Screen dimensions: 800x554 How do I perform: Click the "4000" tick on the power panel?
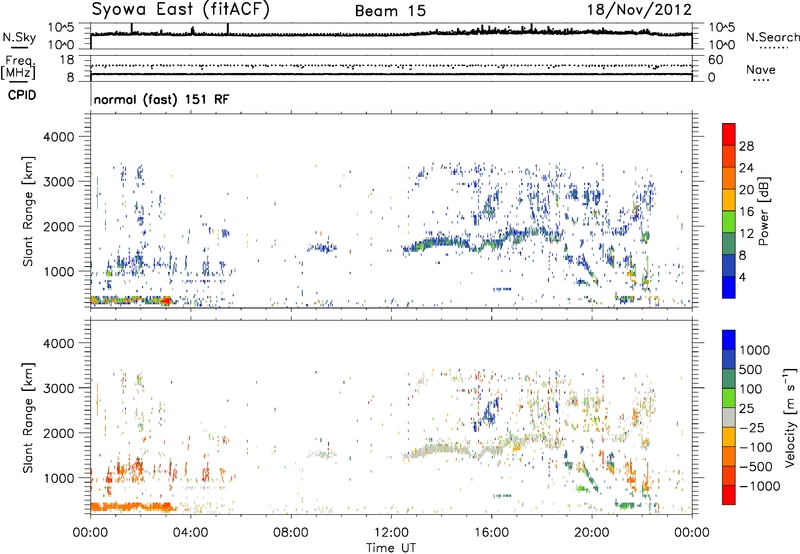tap(58, 137)
